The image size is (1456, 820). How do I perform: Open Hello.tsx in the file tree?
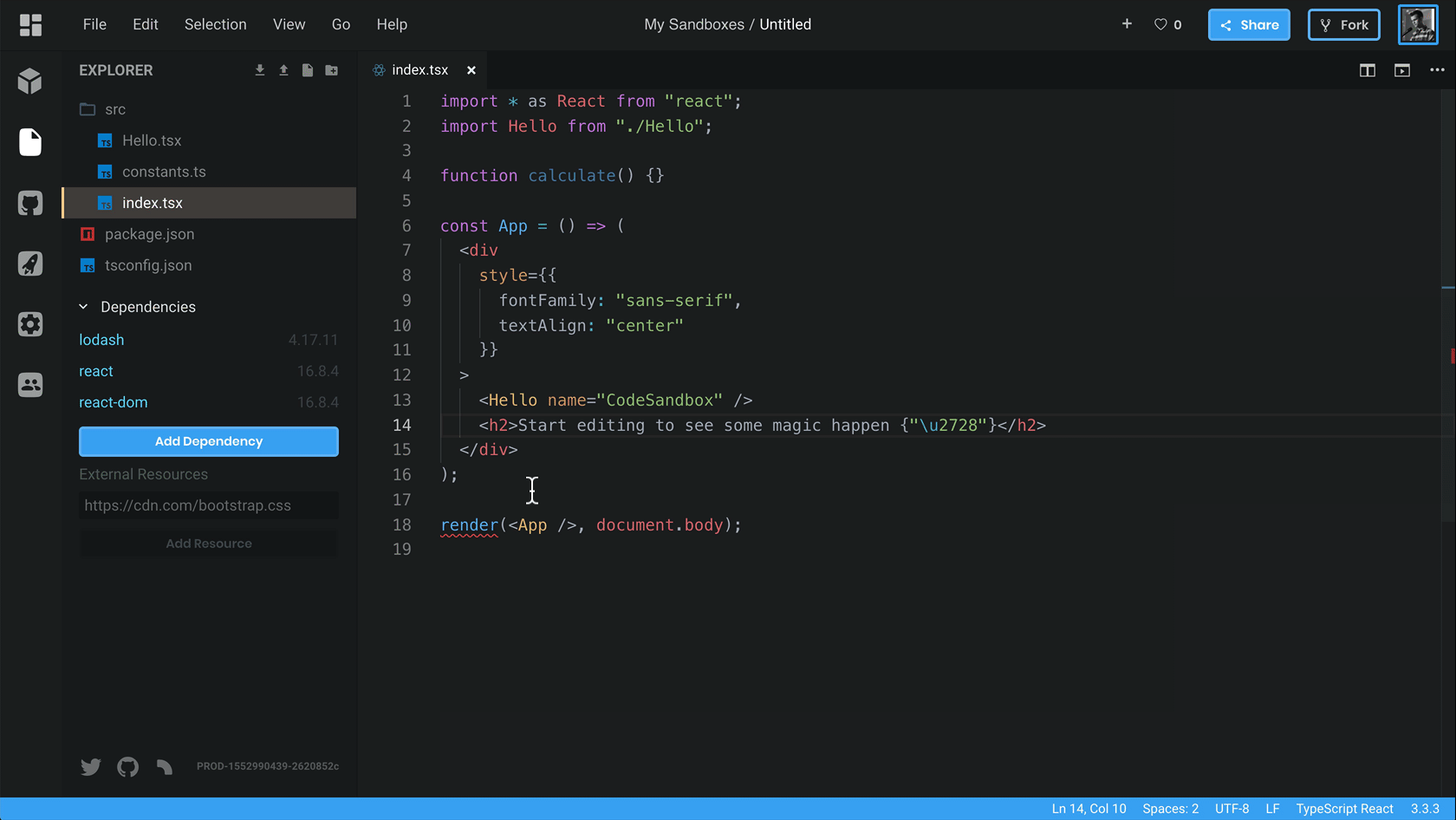[x=152, y=140]
